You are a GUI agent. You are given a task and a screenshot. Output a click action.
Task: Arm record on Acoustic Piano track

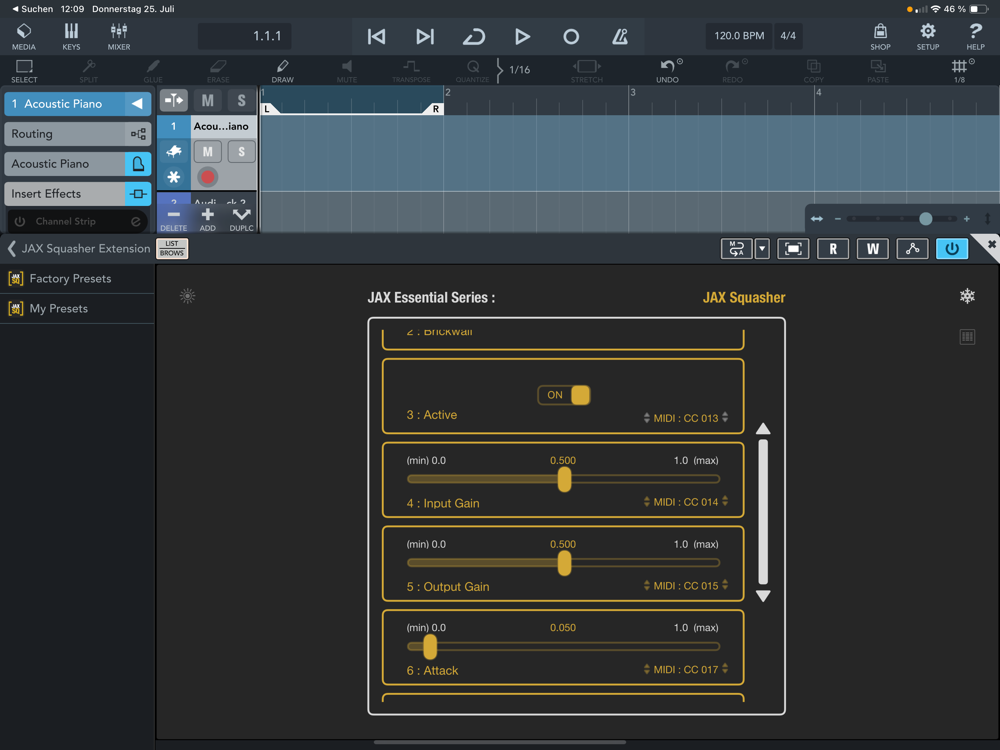207,177
